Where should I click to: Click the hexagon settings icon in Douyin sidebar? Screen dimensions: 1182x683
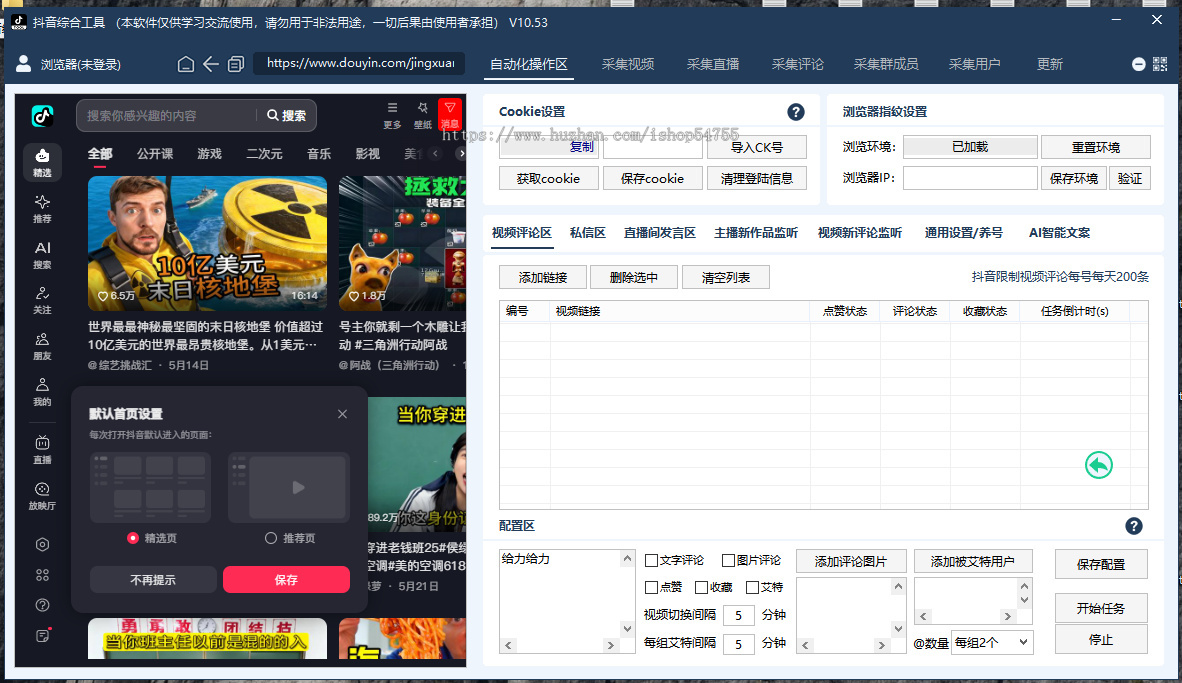click(42, 544)
